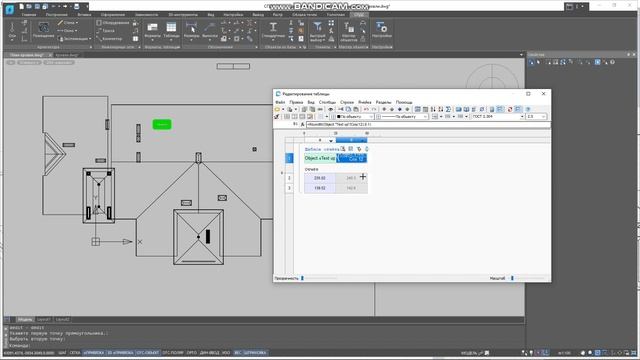
Task: Click the Форматы button in the ribbon
Action: pyautogui.click(x=152, y=31)
